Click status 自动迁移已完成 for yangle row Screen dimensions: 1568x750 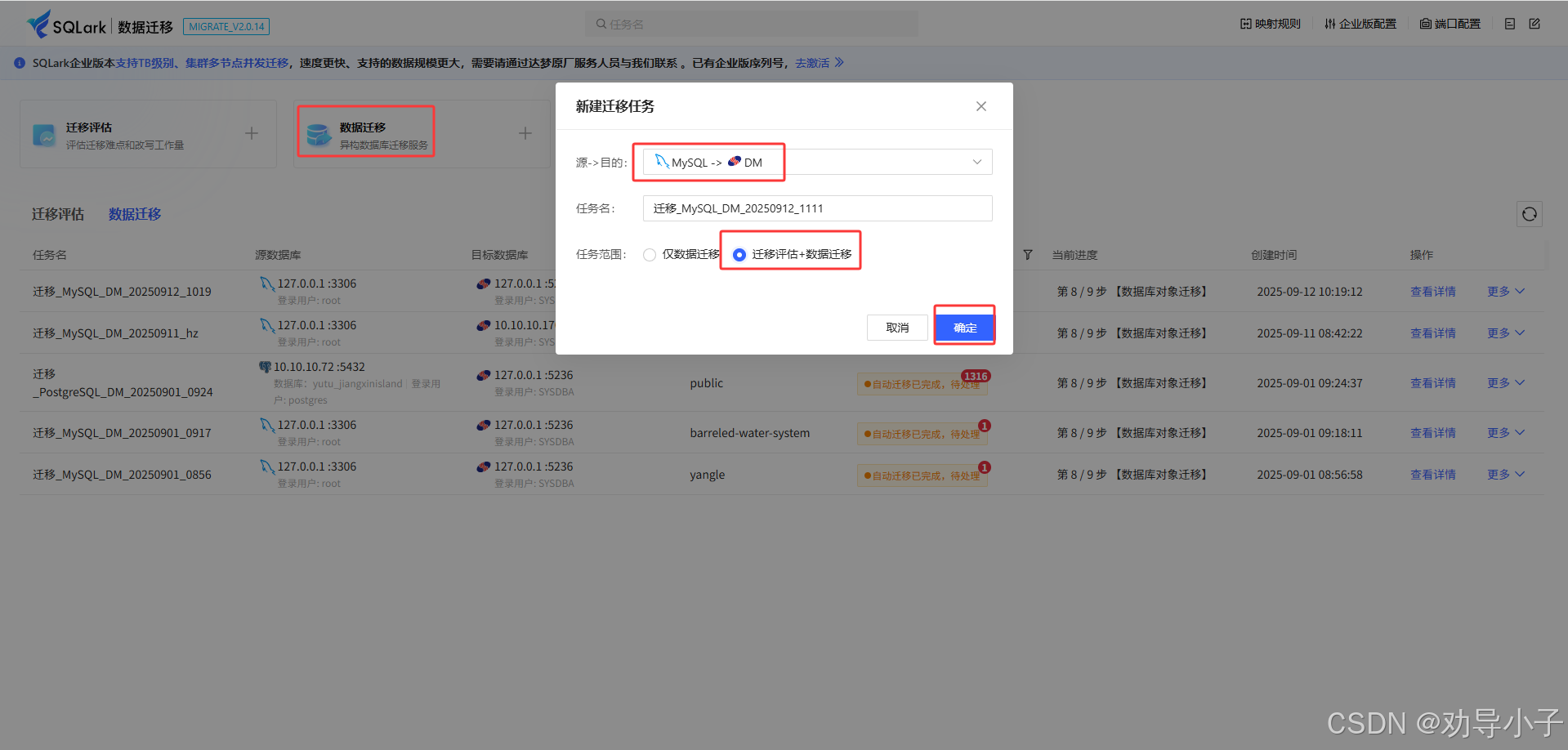(922, 475)
